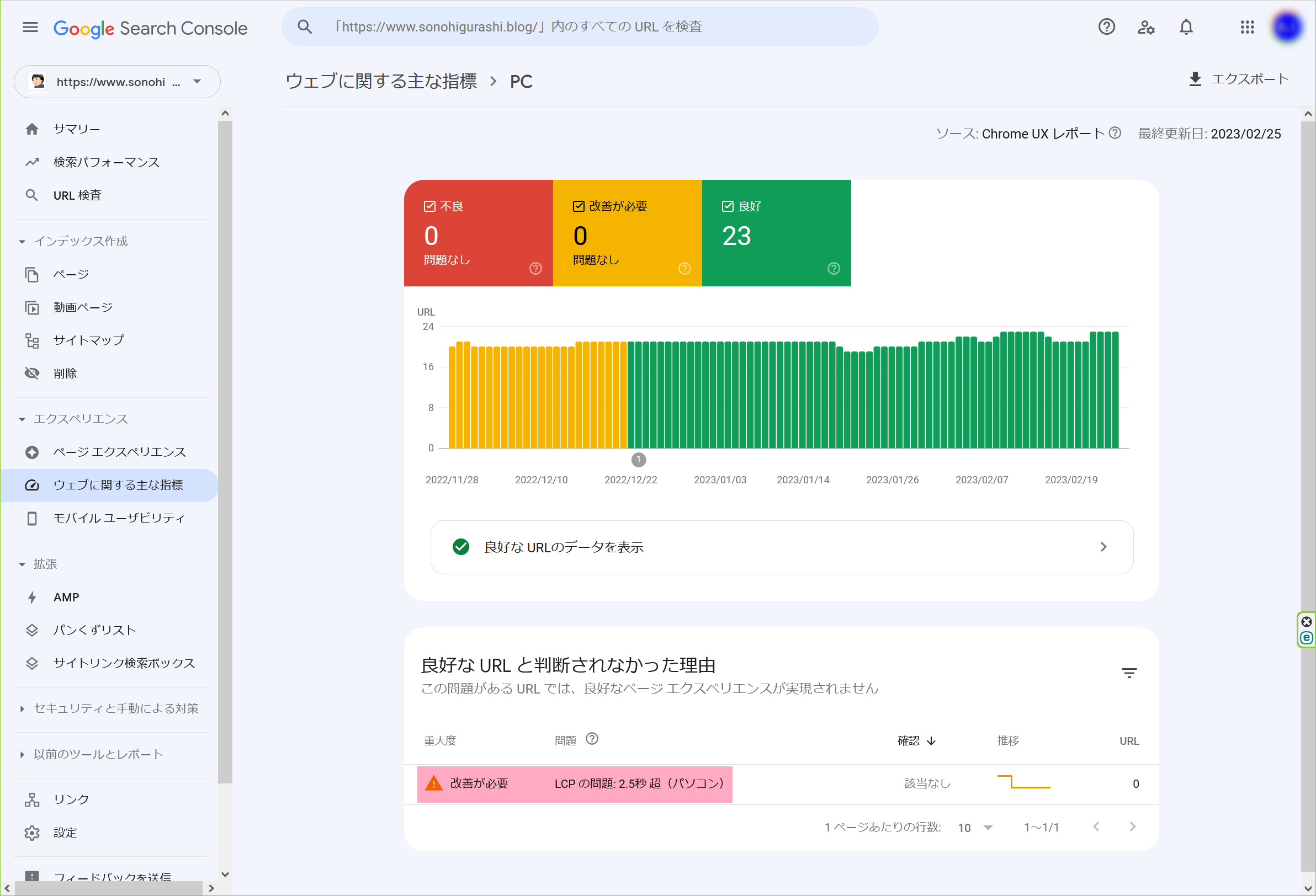The height and width of the screenshot is (896, 1316).
Task: Open the account avatar menu
Action: pos(1287,26)
